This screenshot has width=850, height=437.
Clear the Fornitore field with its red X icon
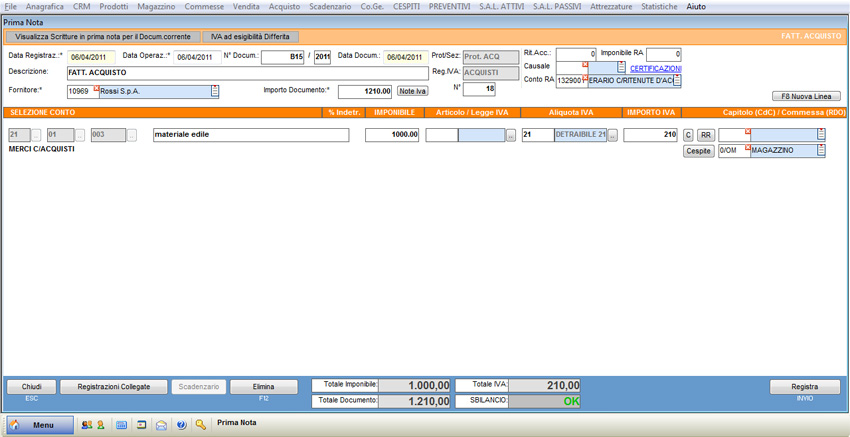[x=96, y=88]
